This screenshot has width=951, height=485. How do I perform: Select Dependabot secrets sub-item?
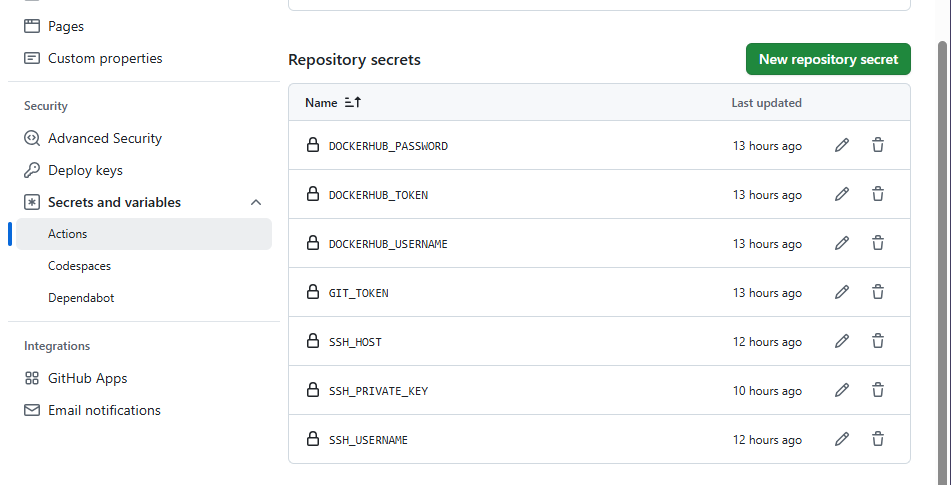(81, 298)
